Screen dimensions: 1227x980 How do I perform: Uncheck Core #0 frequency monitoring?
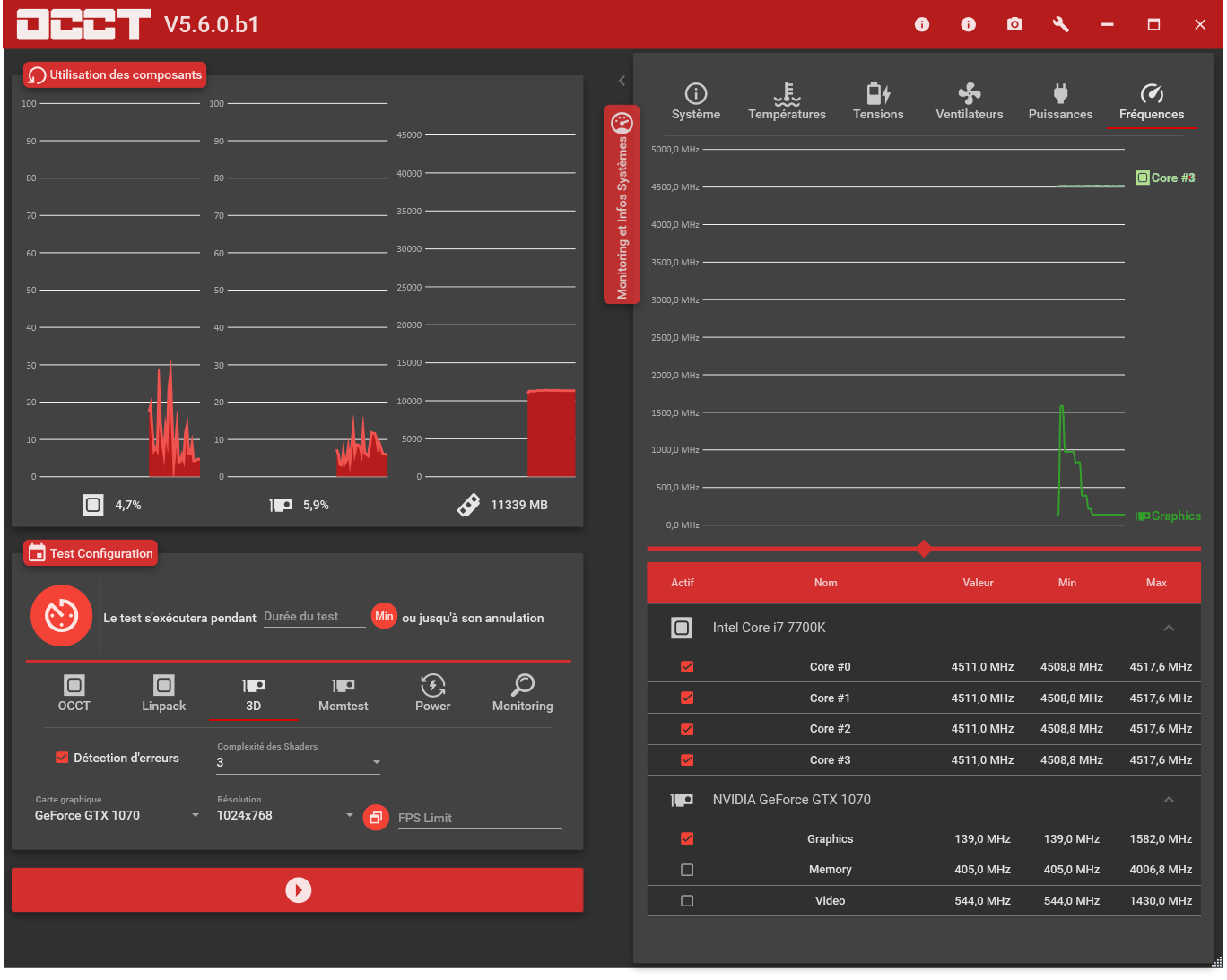[x=687, y=666]
